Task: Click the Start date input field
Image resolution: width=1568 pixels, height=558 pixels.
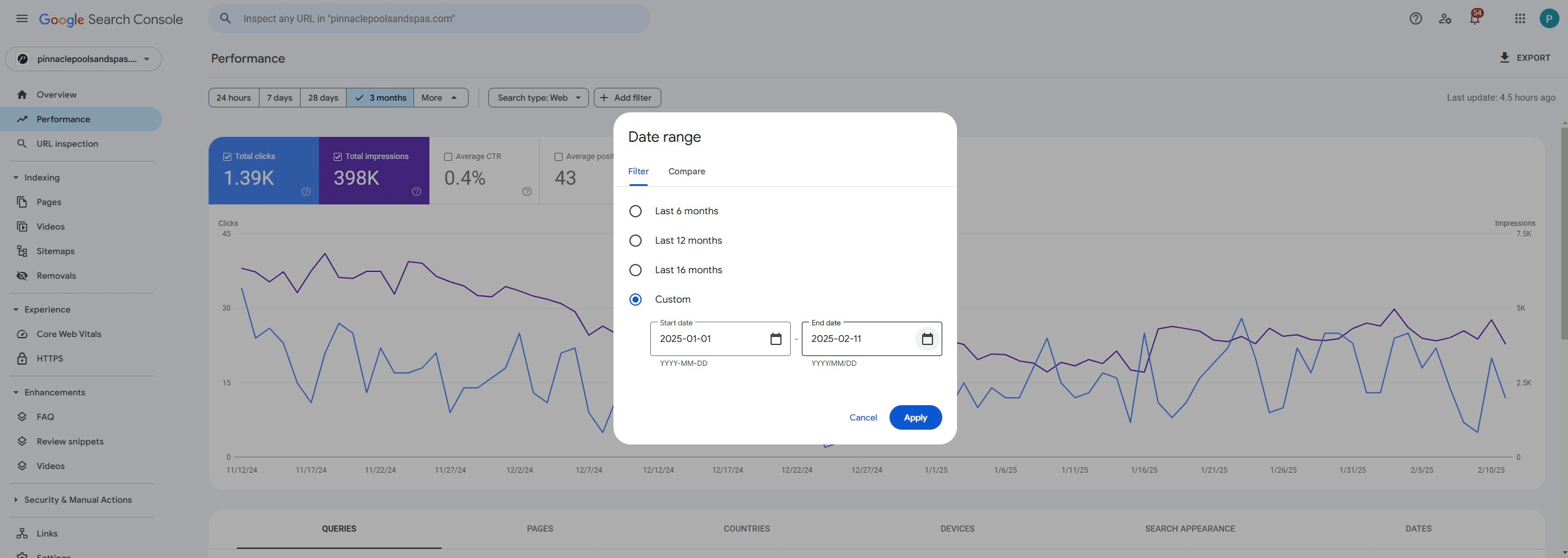Action: [x=709, y=339]
